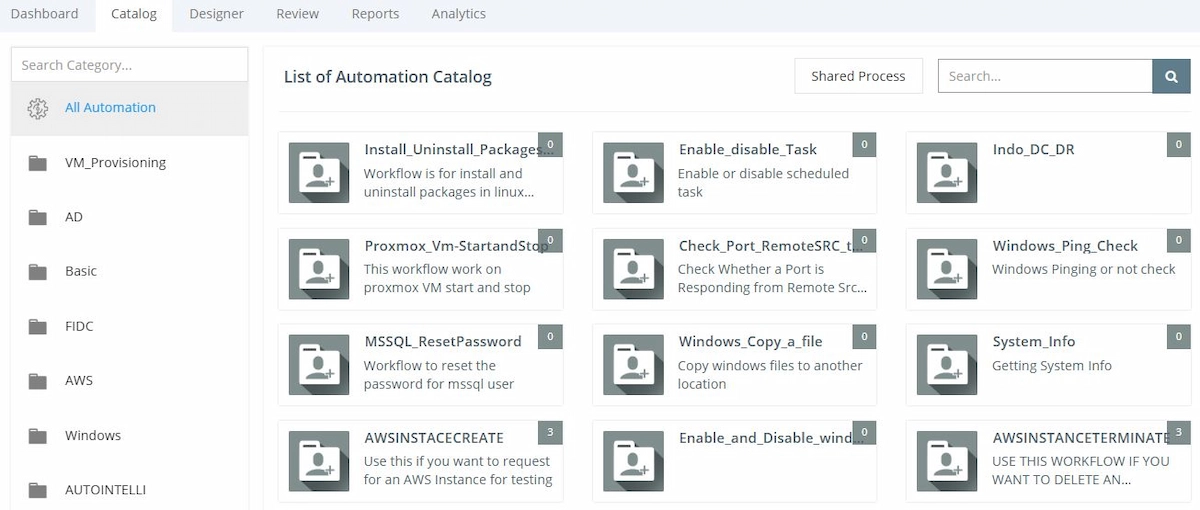This screenshot has height=510, width=1200.
Task: Click the Shared Process button
Action: coord(858,76)
